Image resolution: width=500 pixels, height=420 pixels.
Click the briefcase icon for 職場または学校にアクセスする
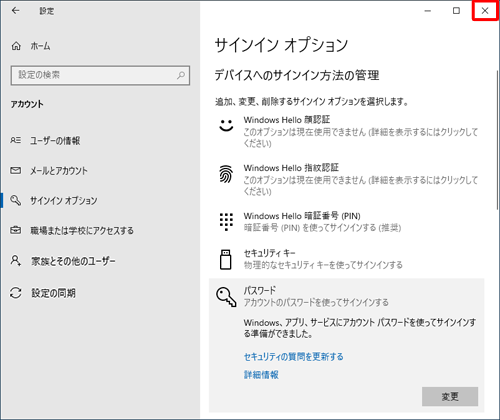click(15, 230)
